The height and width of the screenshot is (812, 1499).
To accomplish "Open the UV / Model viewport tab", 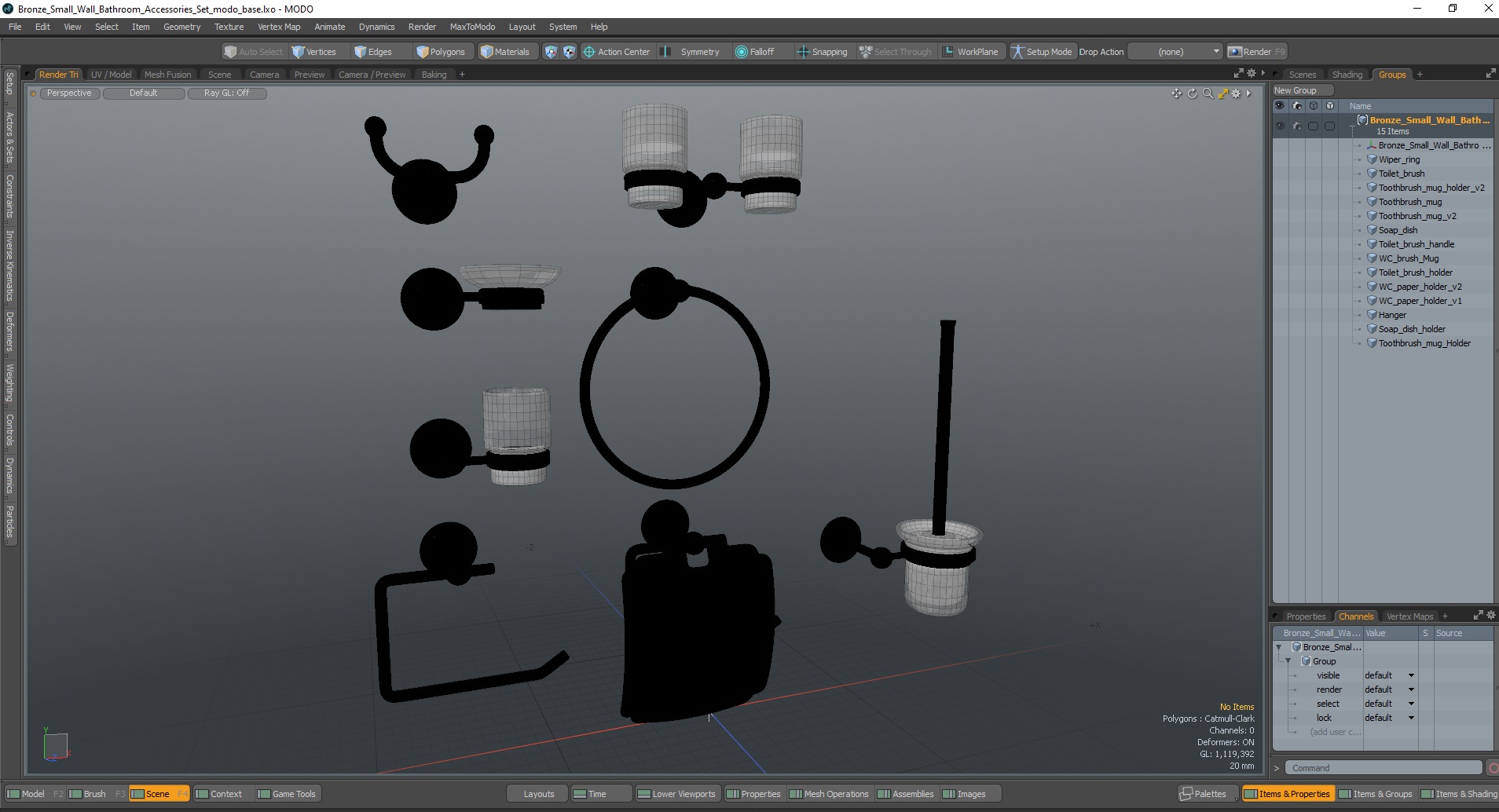I will [111, 75].
